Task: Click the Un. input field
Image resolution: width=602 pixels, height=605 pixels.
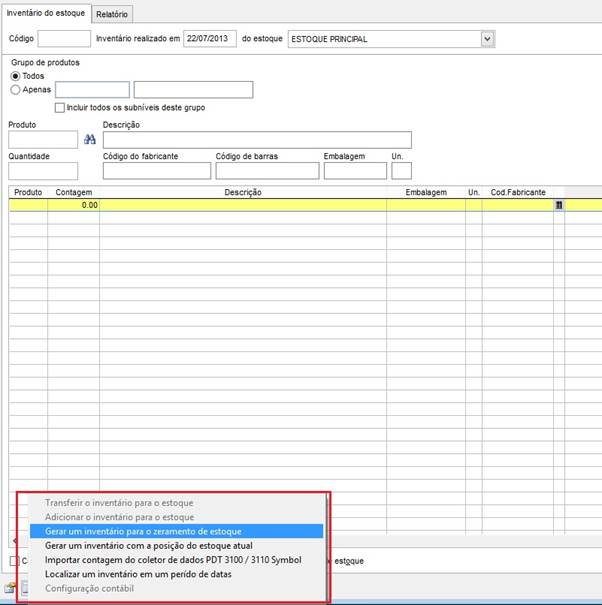Action: click(x=401, y=171)
